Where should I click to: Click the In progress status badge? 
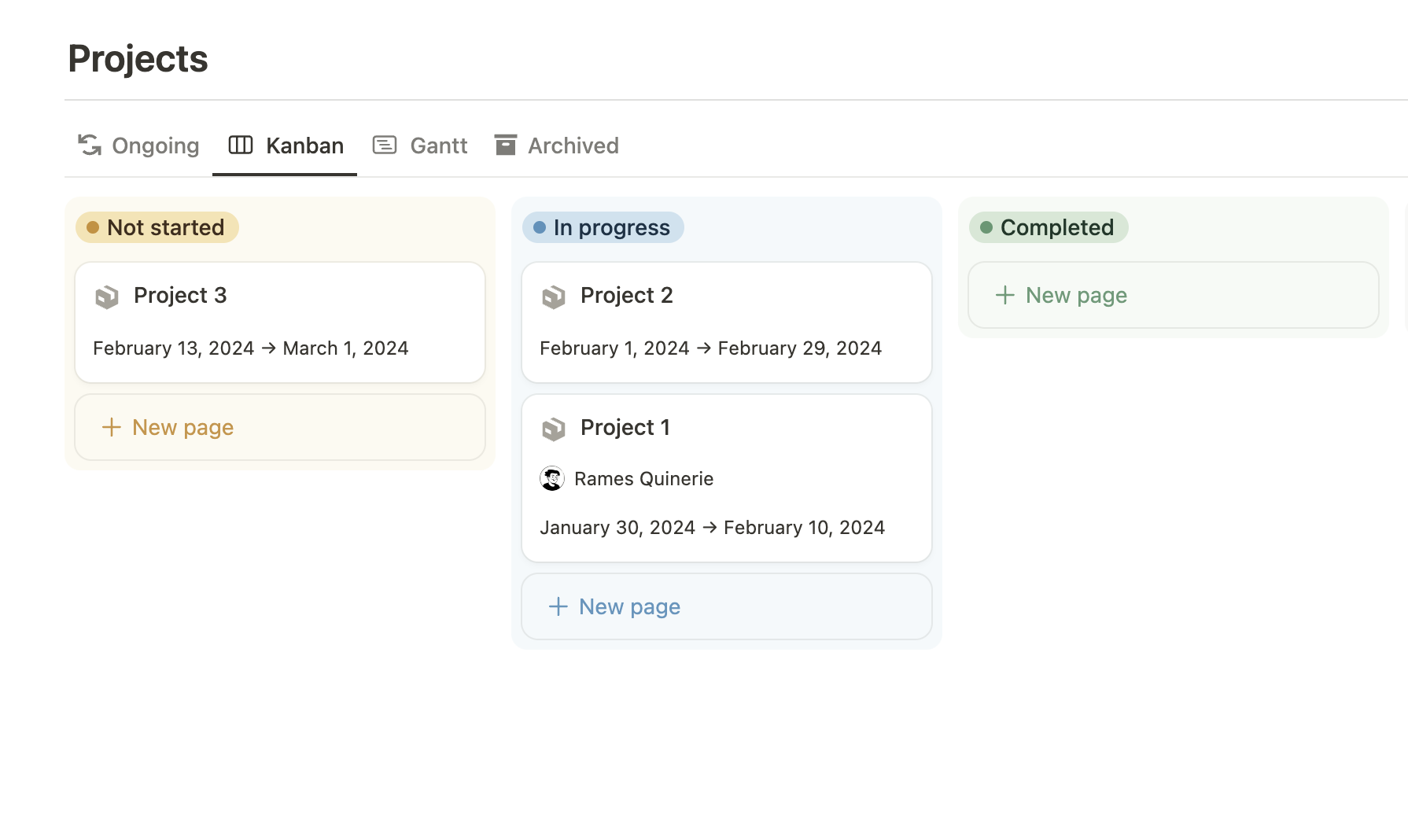603,227
